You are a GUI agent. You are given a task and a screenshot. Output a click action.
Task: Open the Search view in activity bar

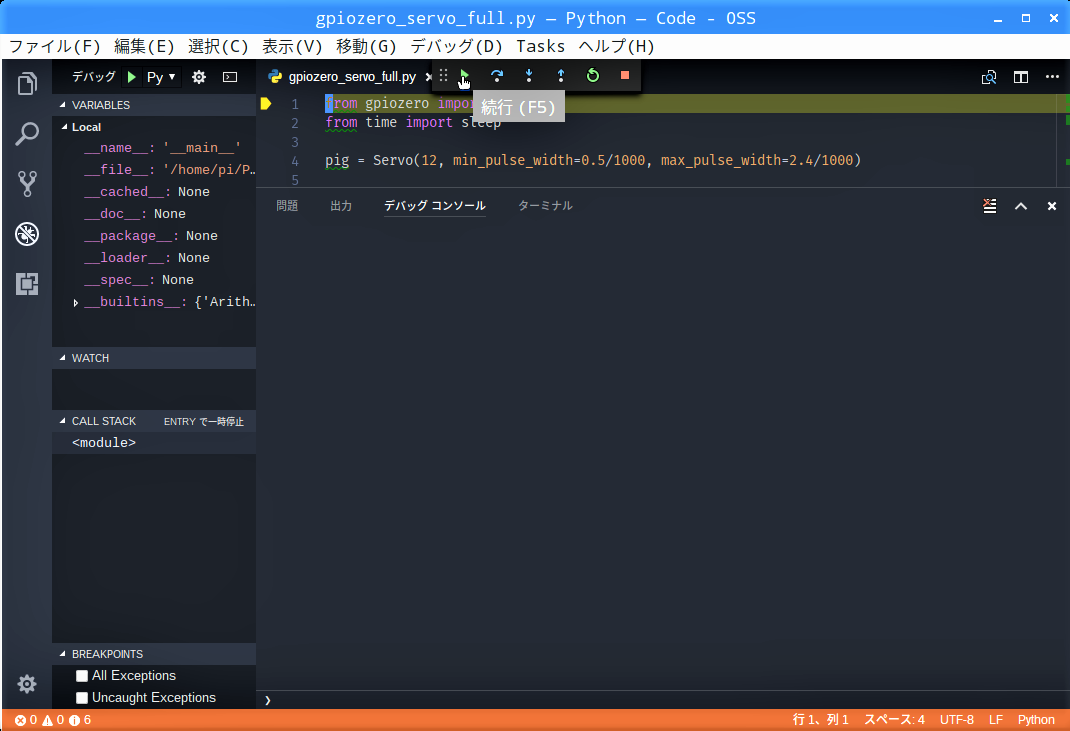27,134
